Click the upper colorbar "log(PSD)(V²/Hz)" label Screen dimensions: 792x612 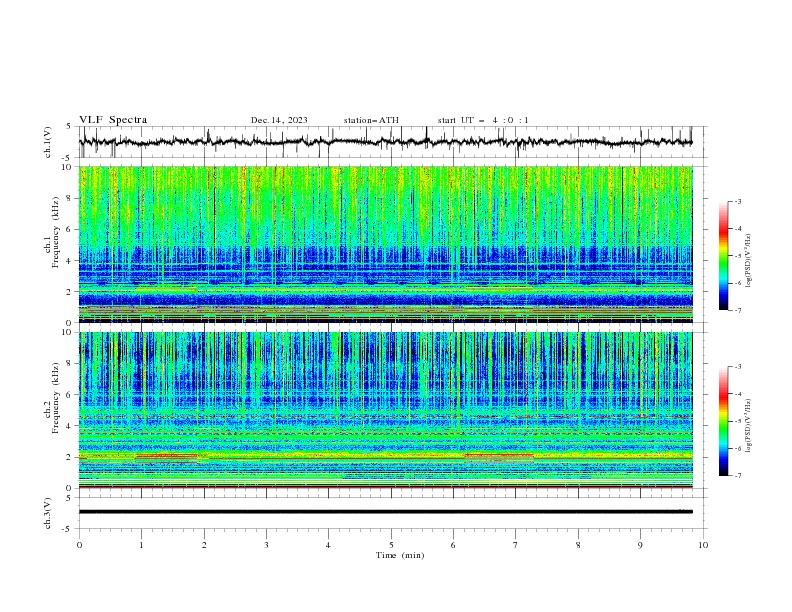(x=748, y=261)
